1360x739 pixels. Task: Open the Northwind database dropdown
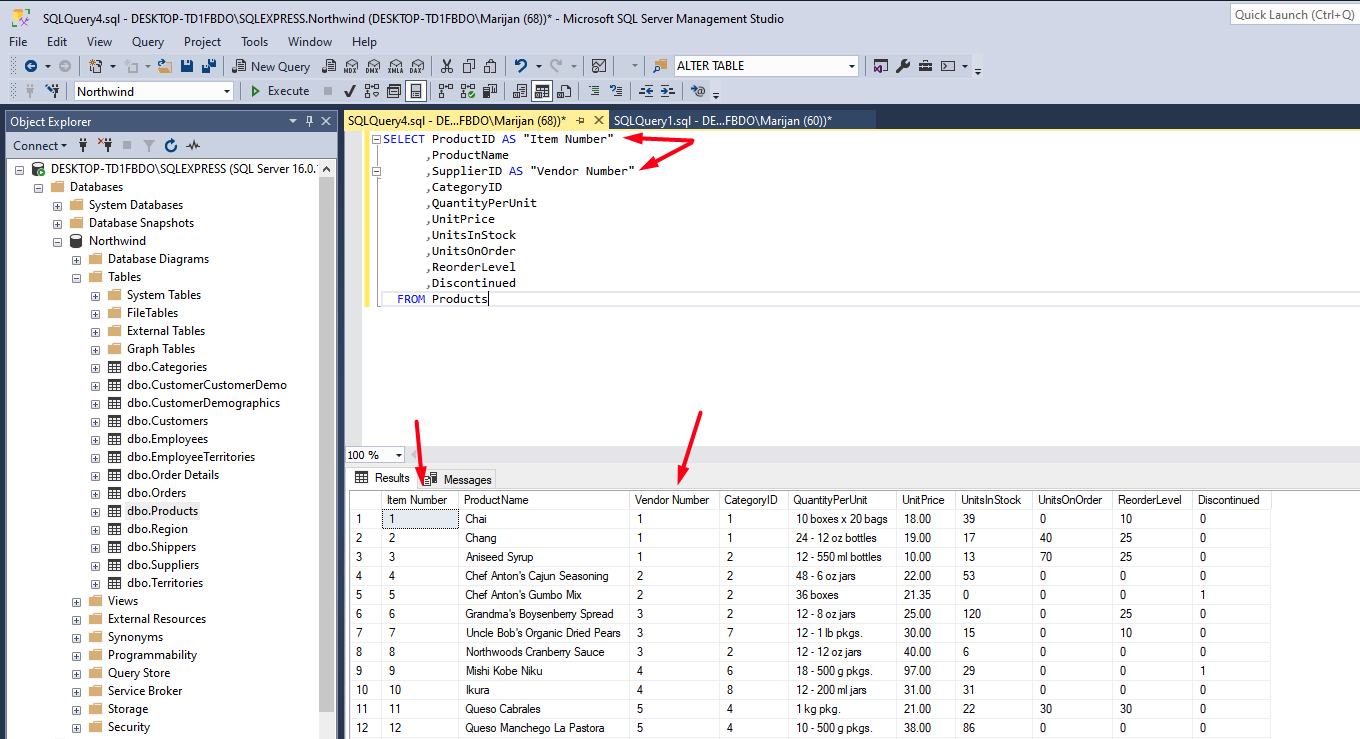pos(227,91)
